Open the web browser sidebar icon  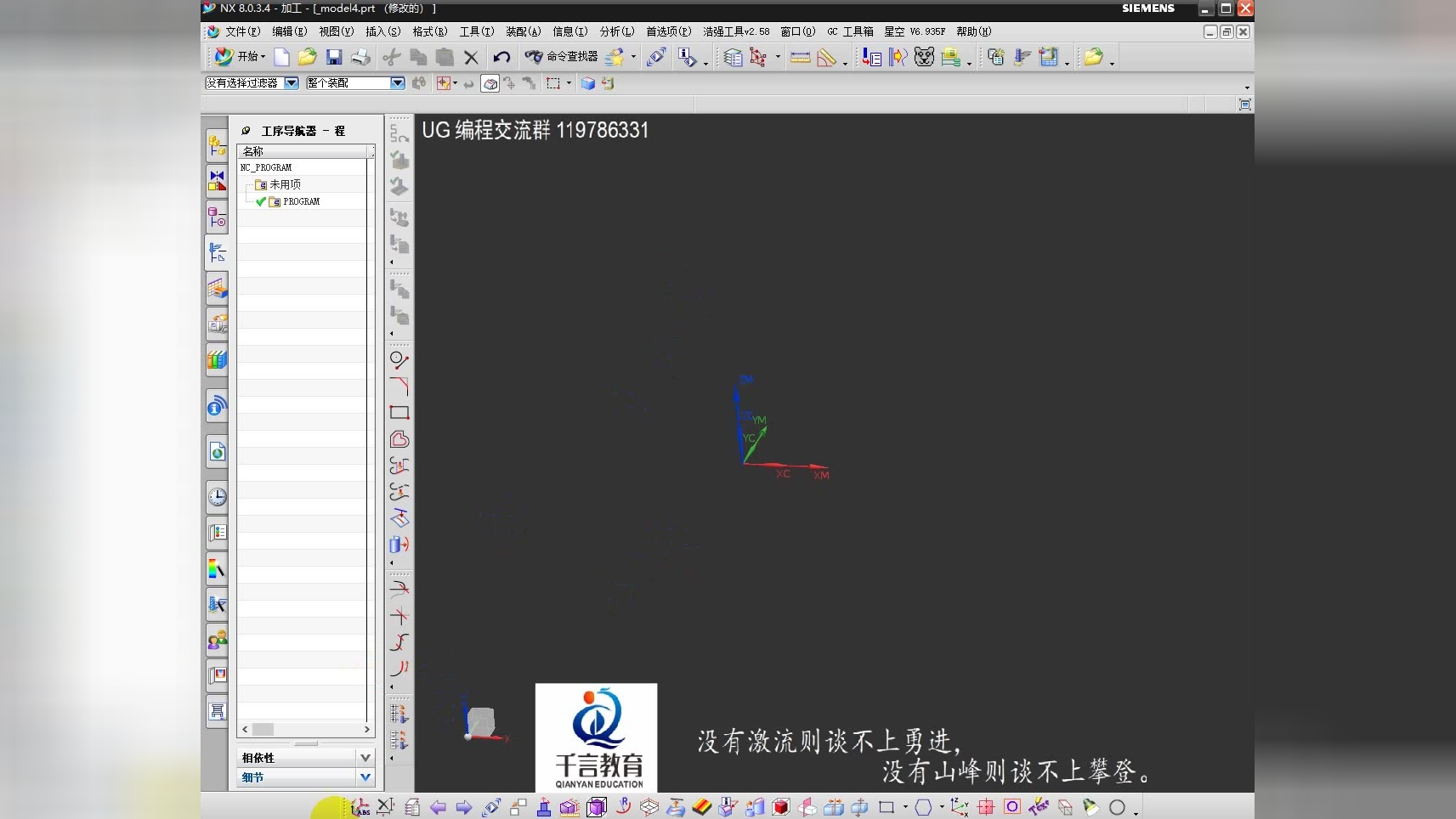[217, 452]
